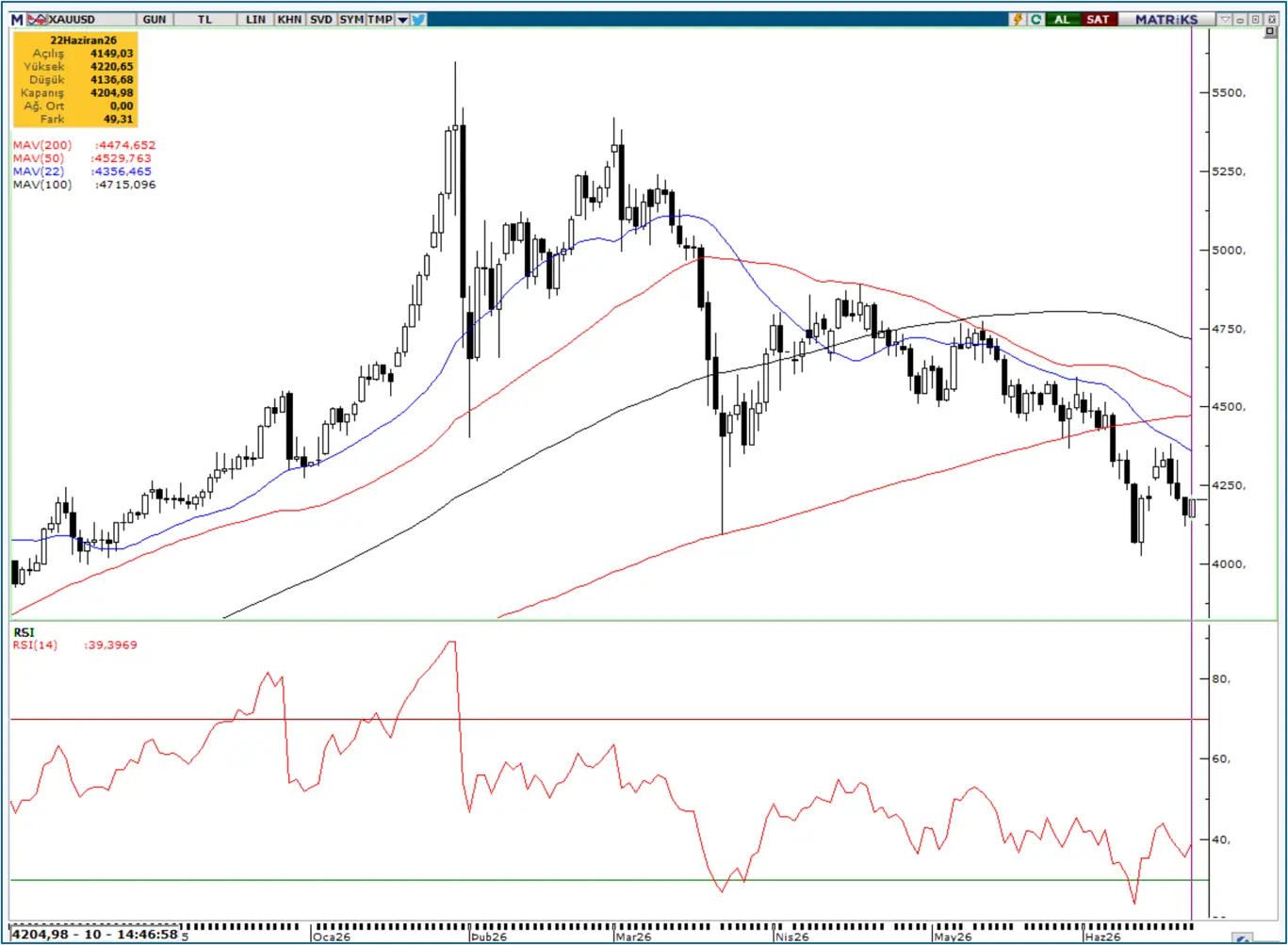Expand the dropdown arrow next to TMP

(x=402, y=19)
